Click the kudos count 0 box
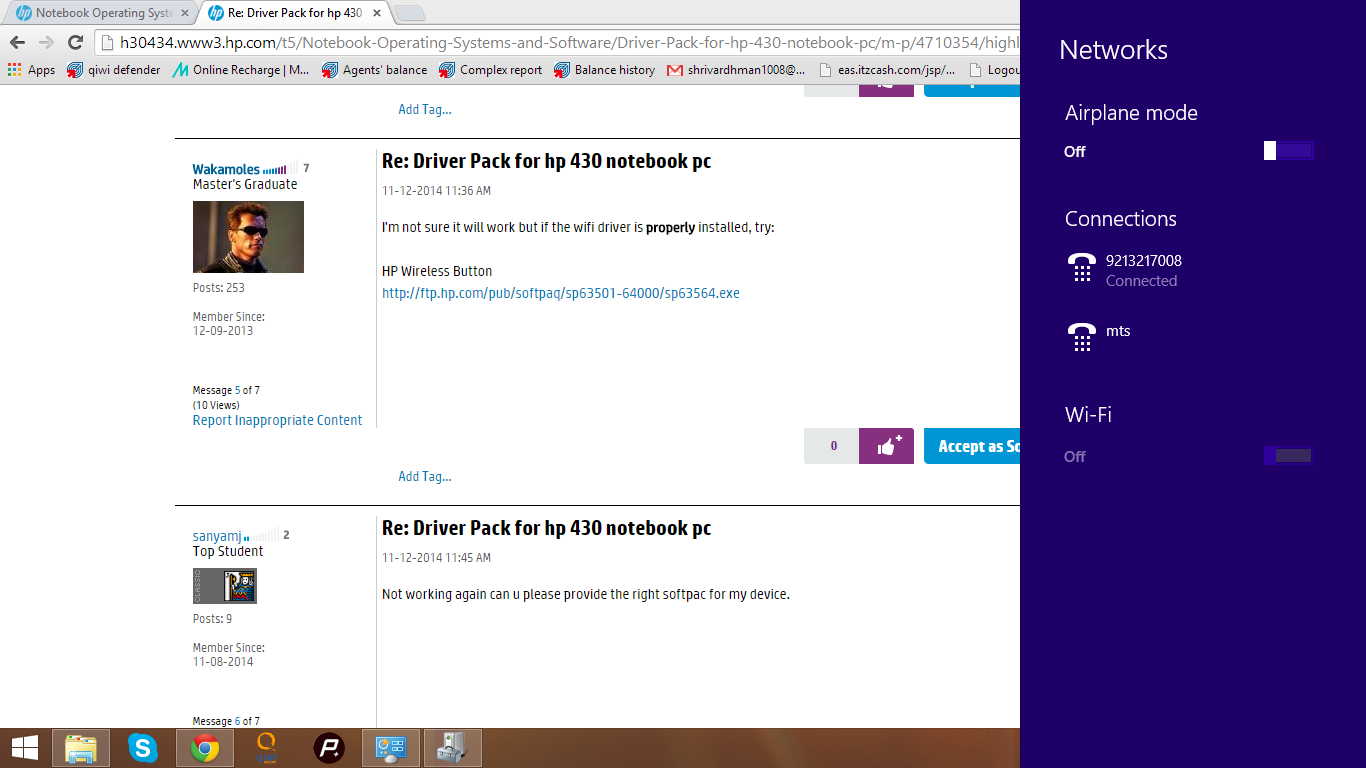Image resolution: width=1366 pixels, height=768 pixels. 831,446
